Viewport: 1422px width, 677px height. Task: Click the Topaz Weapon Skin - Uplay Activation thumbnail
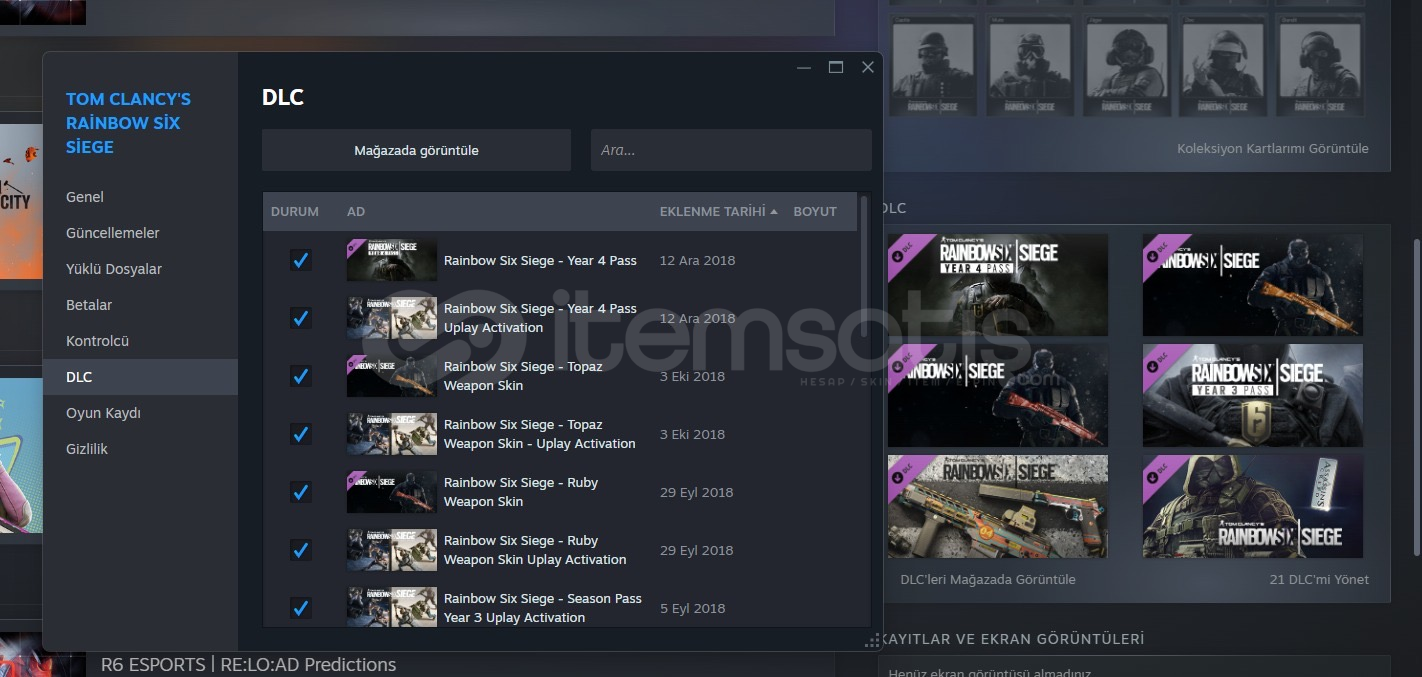pyautogui.click(x=392, y=434)
